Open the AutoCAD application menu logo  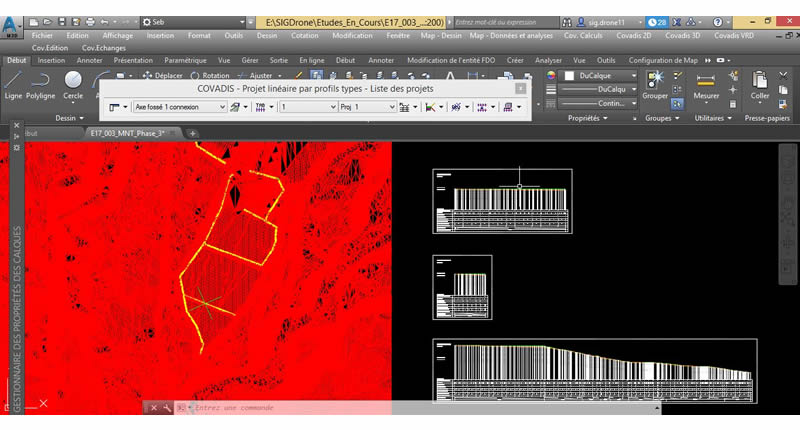tap(10, 26)
